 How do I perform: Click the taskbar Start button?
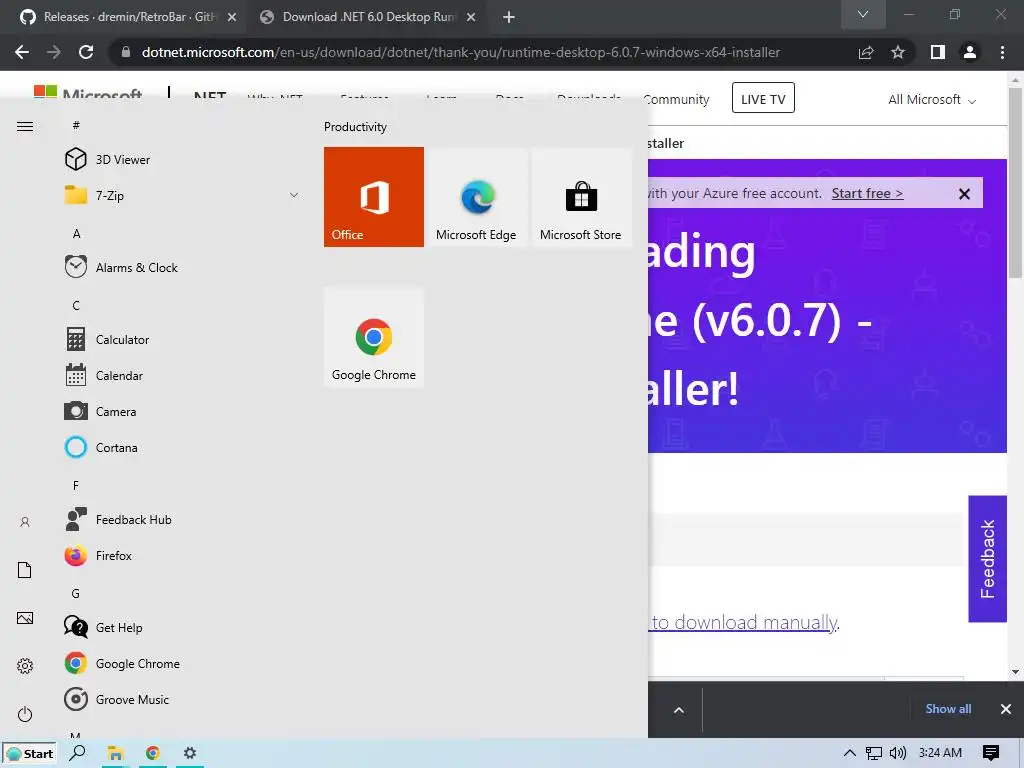[x=29, y=754]
